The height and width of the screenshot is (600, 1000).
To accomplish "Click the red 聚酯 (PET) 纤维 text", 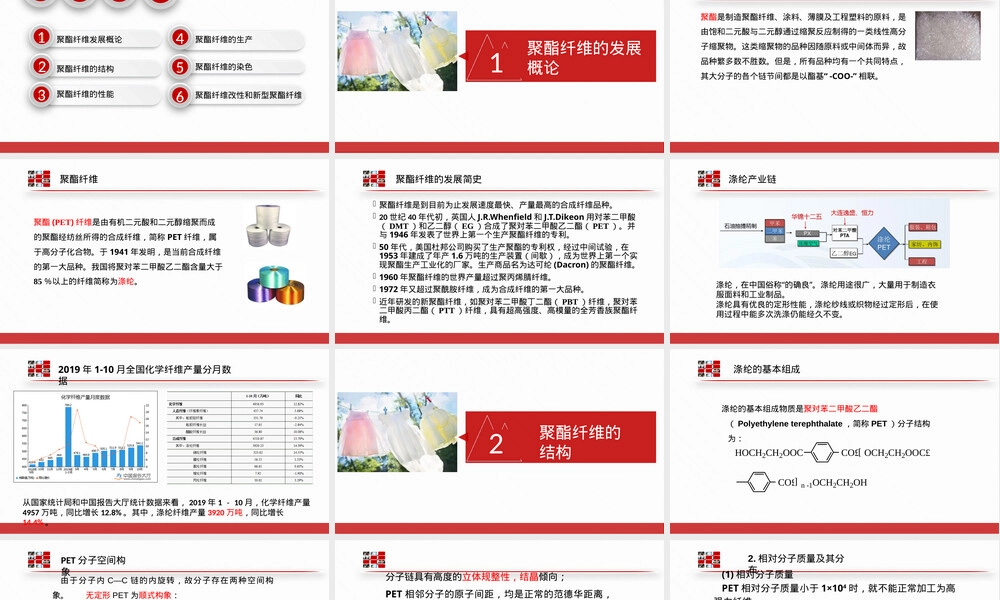I will [62, 222].
